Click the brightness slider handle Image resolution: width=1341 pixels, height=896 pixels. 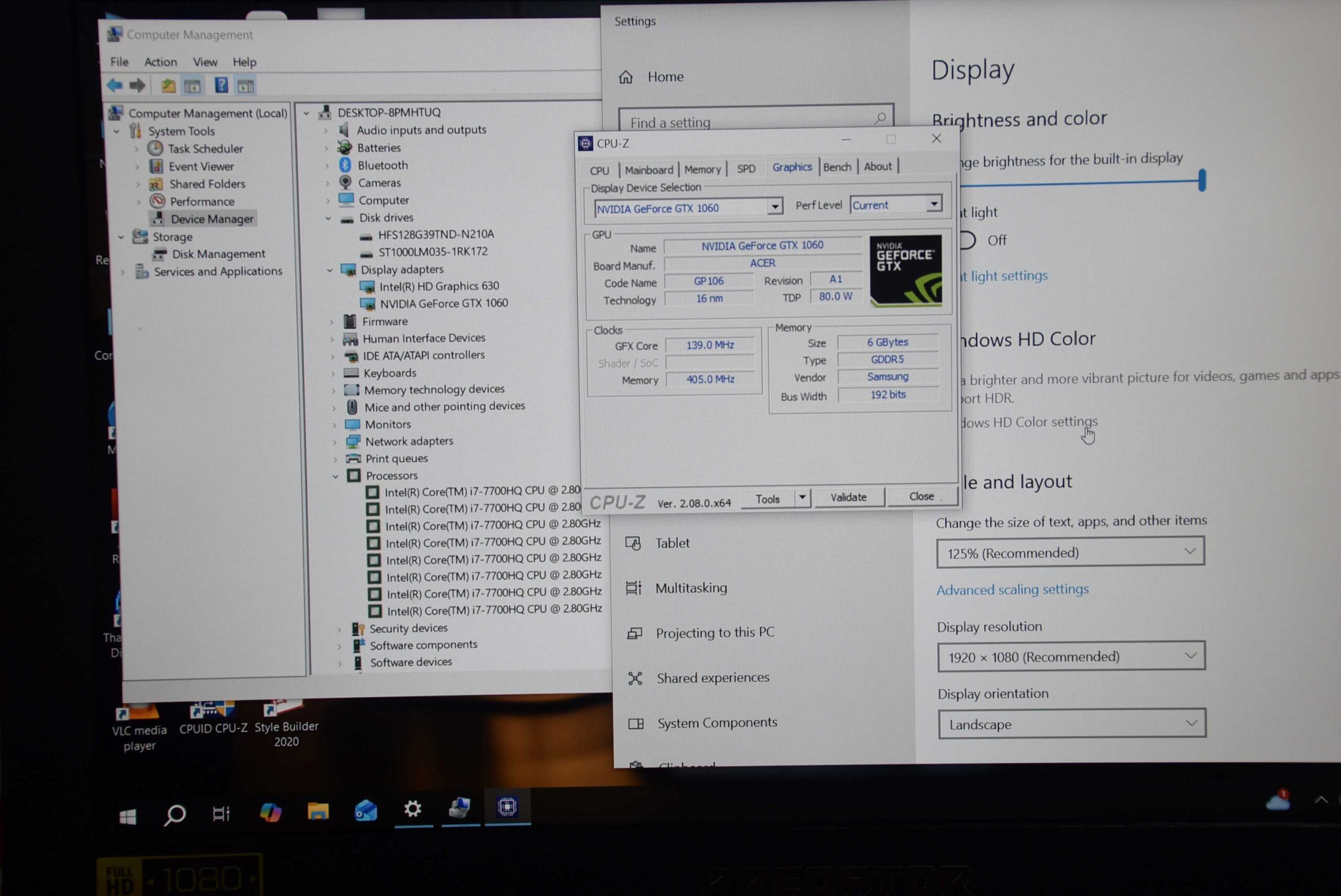point(1202,180)
